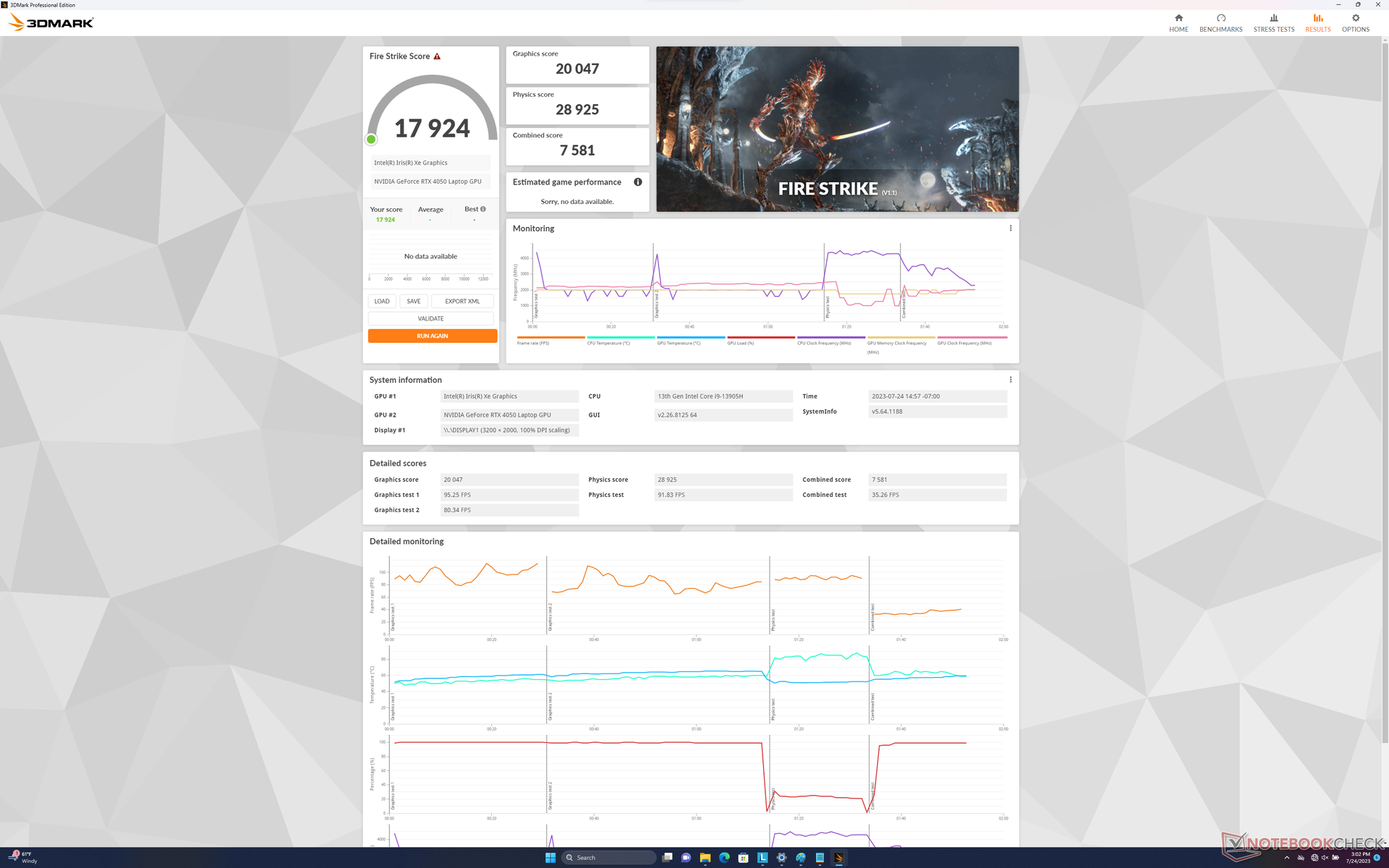Click the Validate button

tap(430, 319)
